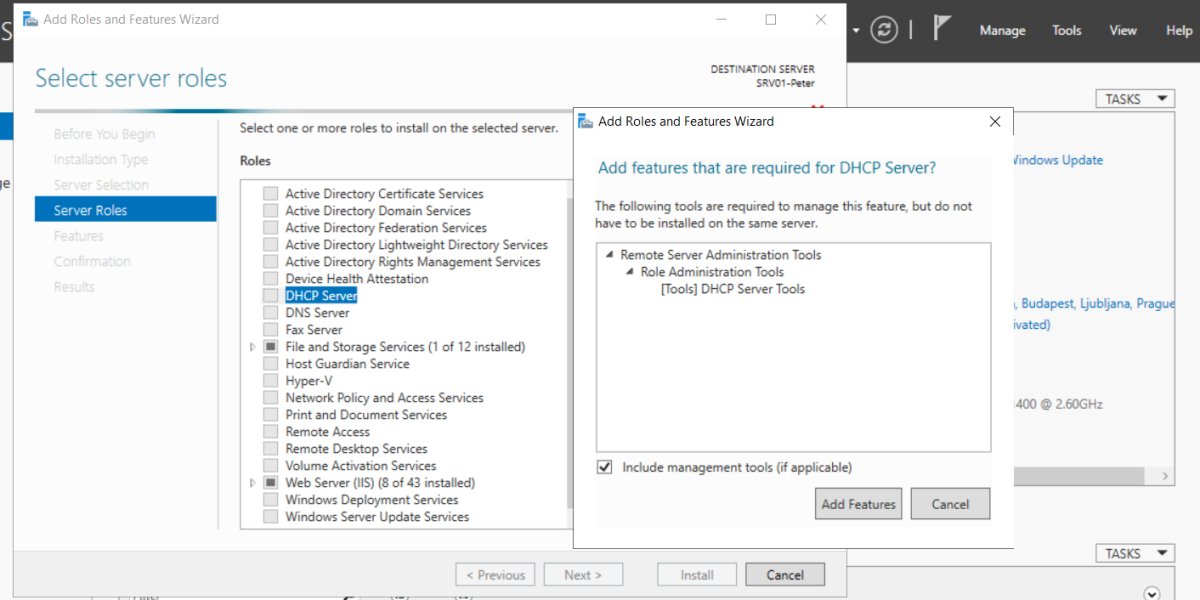
Task: Collapse Remote Server Administration Tools node
Action: (610, 255)
